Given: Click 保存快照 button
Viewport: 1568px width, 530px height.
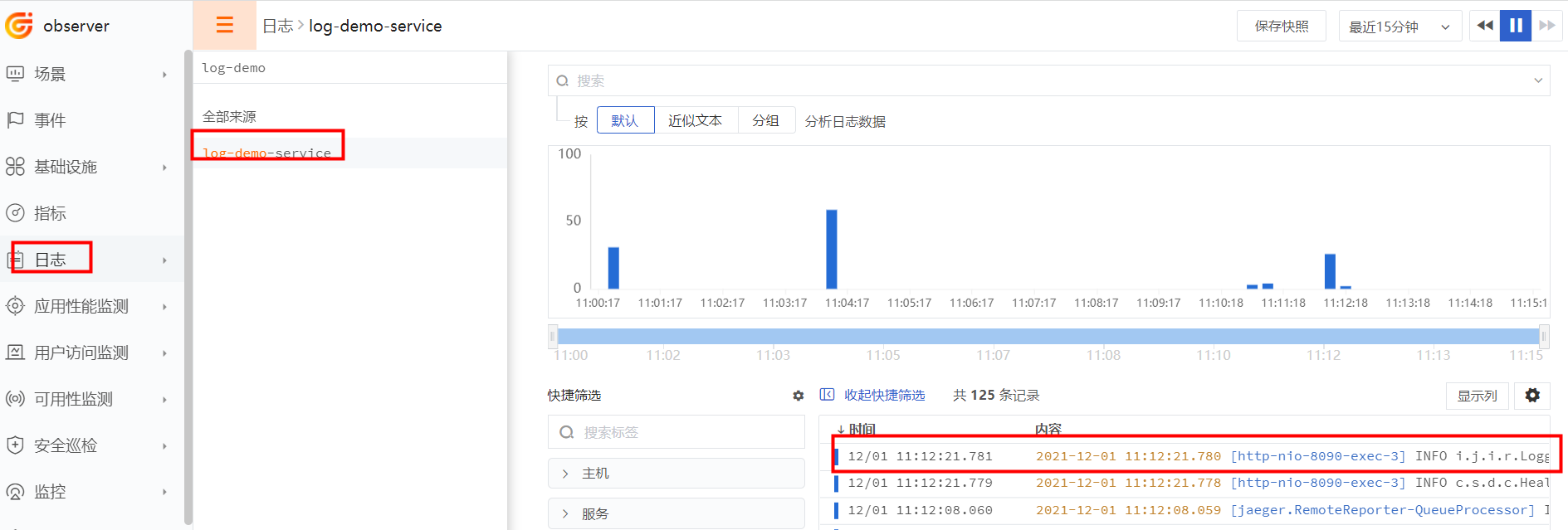Looking at the screenshot, I should [1281, 27].
